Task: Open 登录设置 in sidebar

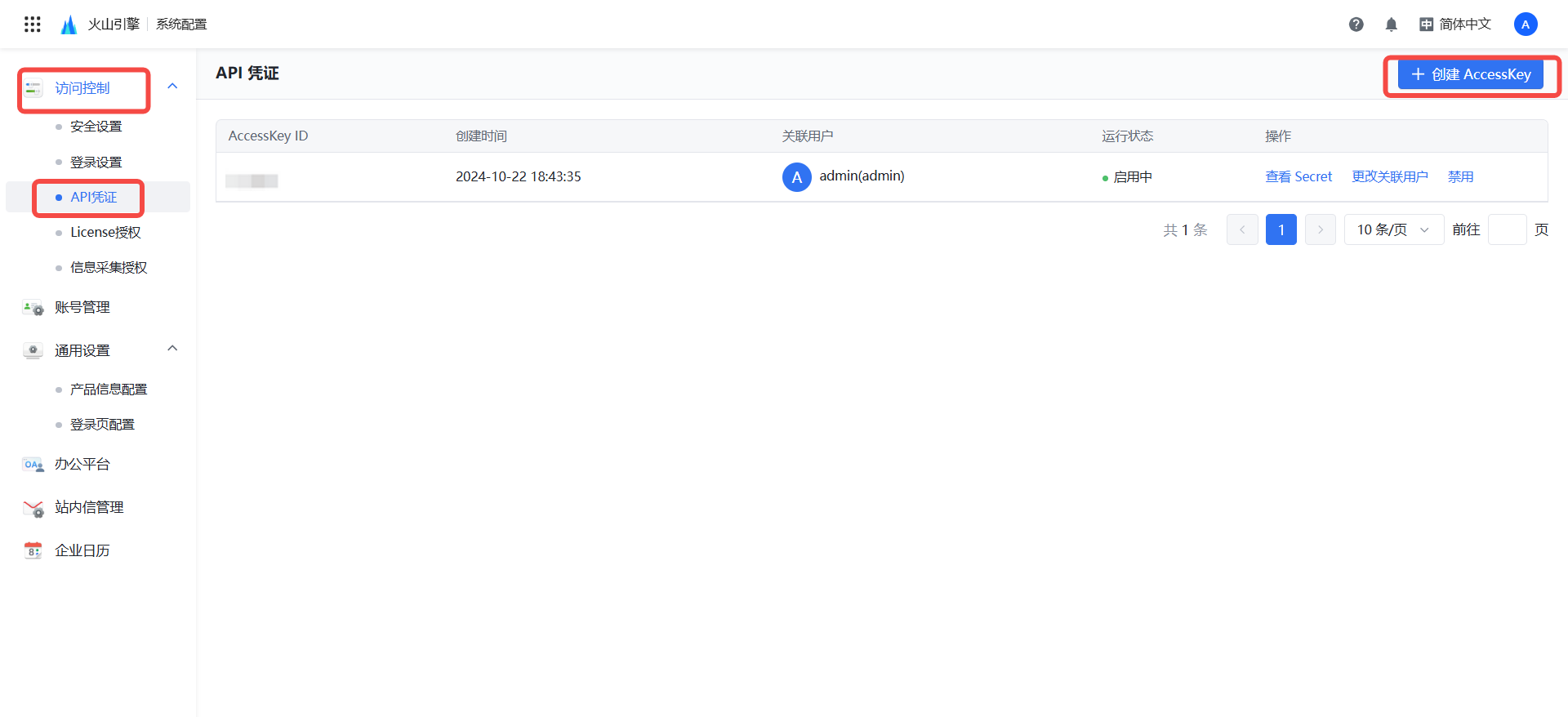Action: tap(96, 163)
